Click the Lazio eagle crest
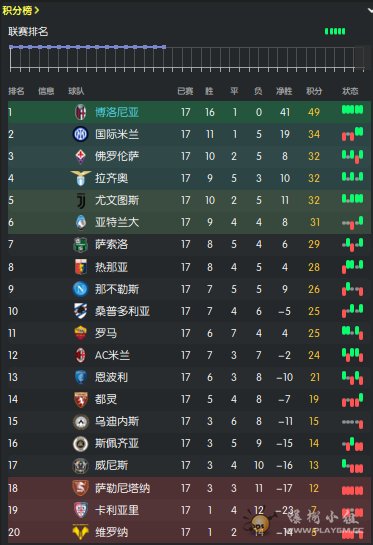The width and height of the screenshot is (373, 545). (80, 178)
